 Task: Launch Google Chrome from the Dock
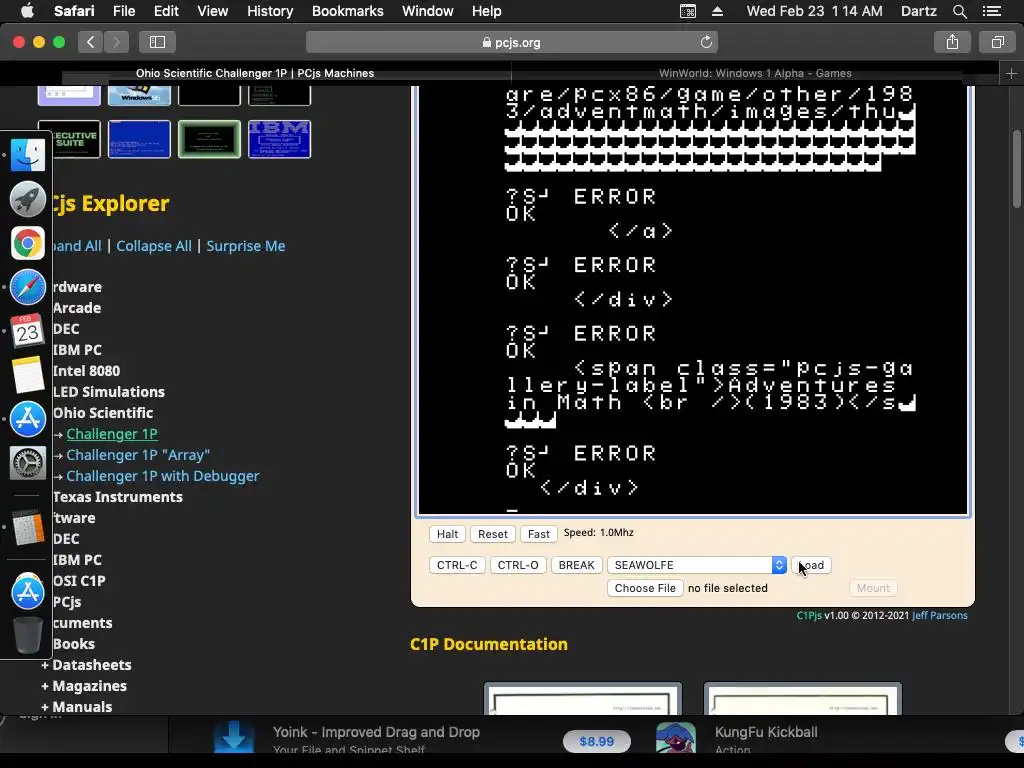[27, 243]
